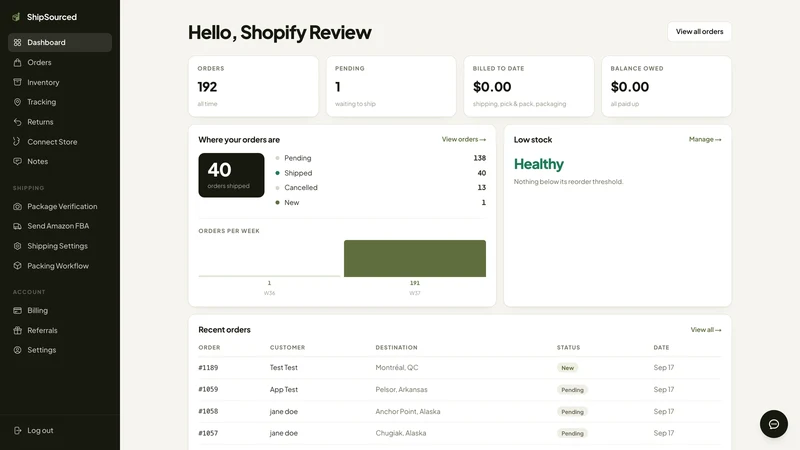Screen dimensions: 800x450
Task: Click the Billed to Date card
Action: [x=529, y=86]
